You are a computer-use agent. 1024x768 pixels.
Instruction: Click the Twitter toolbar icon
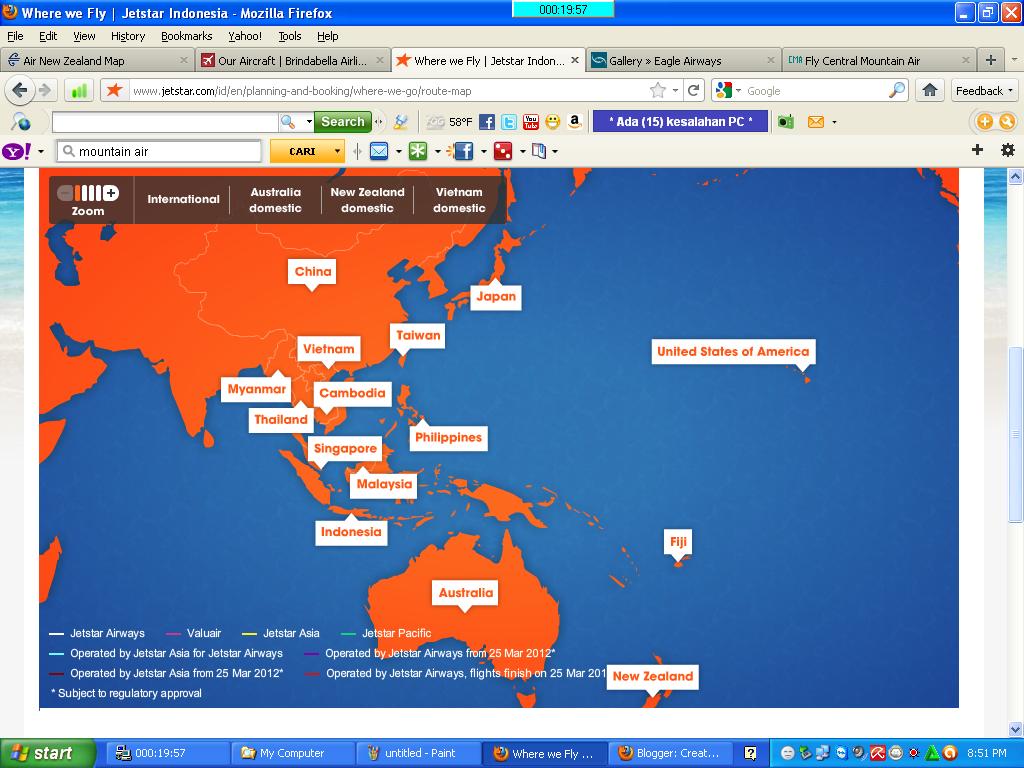(x=509, y=122)
